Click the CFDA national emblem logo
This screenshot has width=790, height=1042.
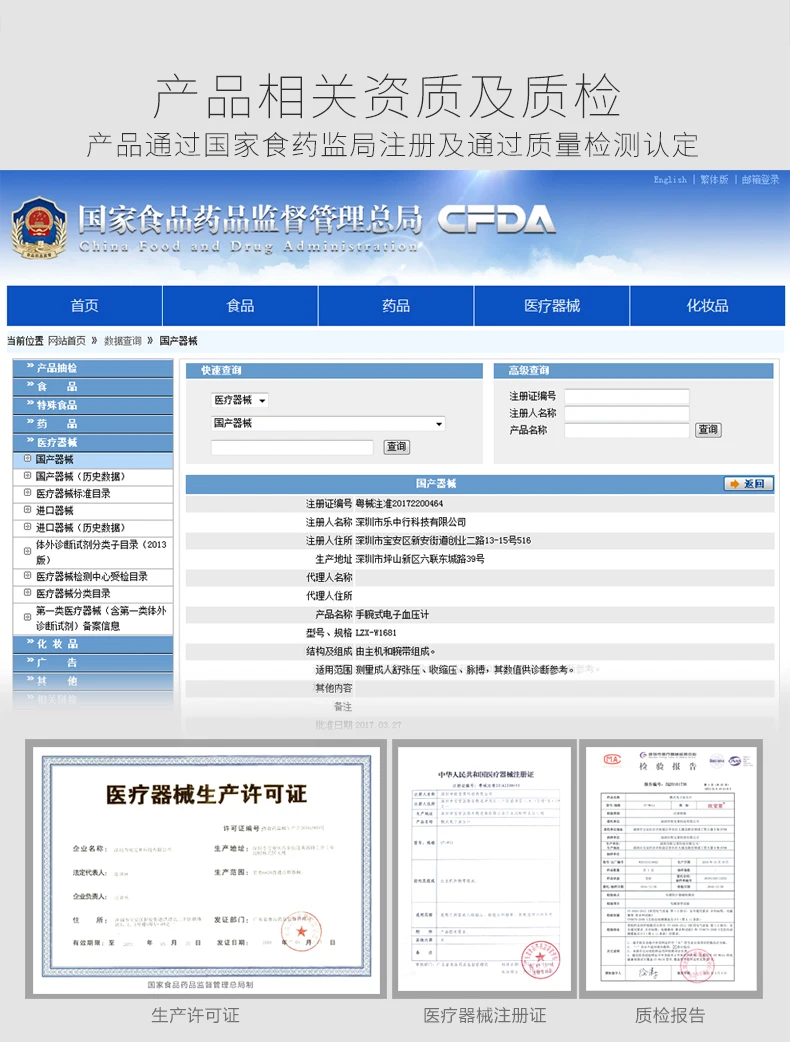pos(39,228)
